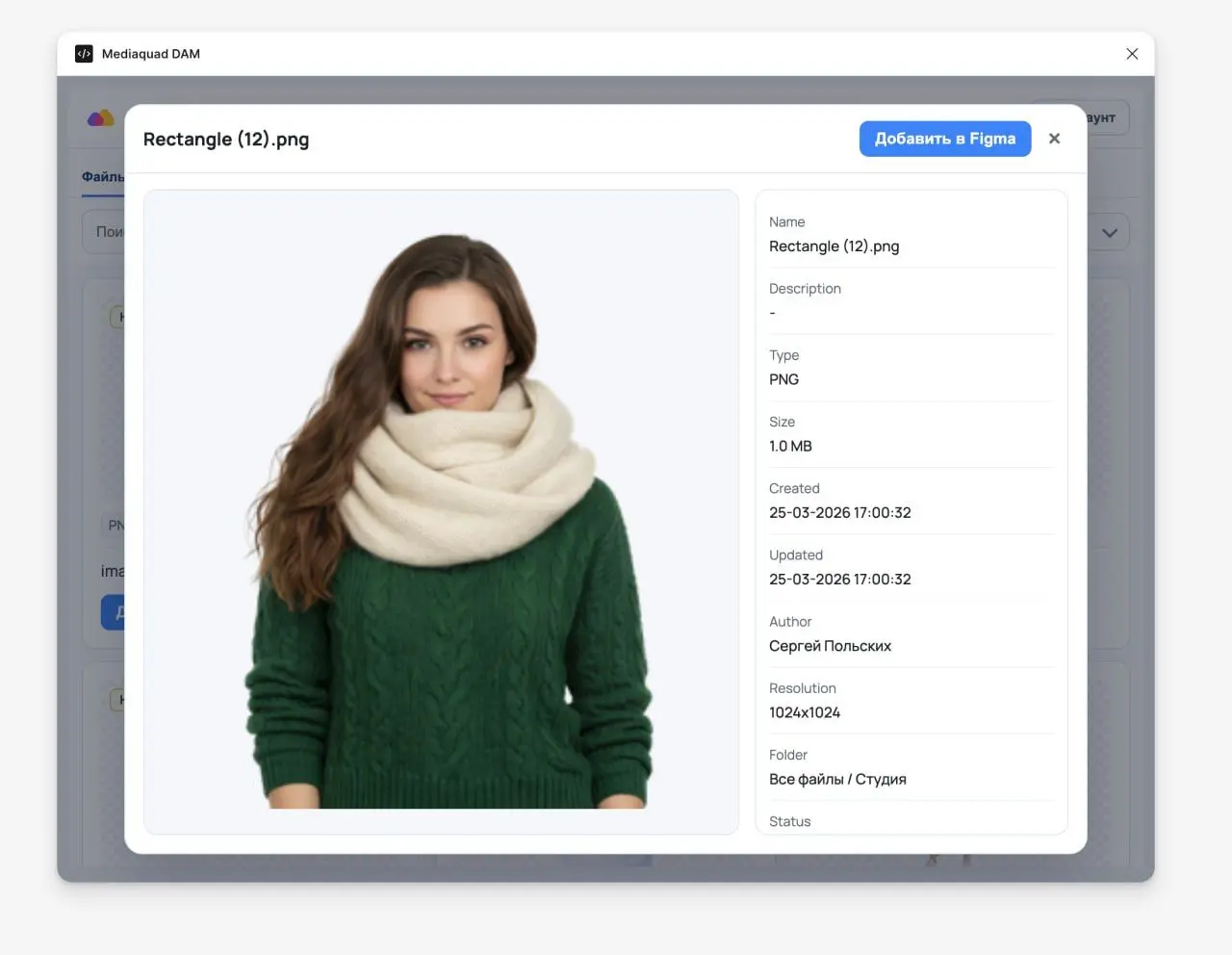The width and height of the screenshot is (1232, 955).
Task: Click the Mediaquad DAM title text
Action: [151, 54]
